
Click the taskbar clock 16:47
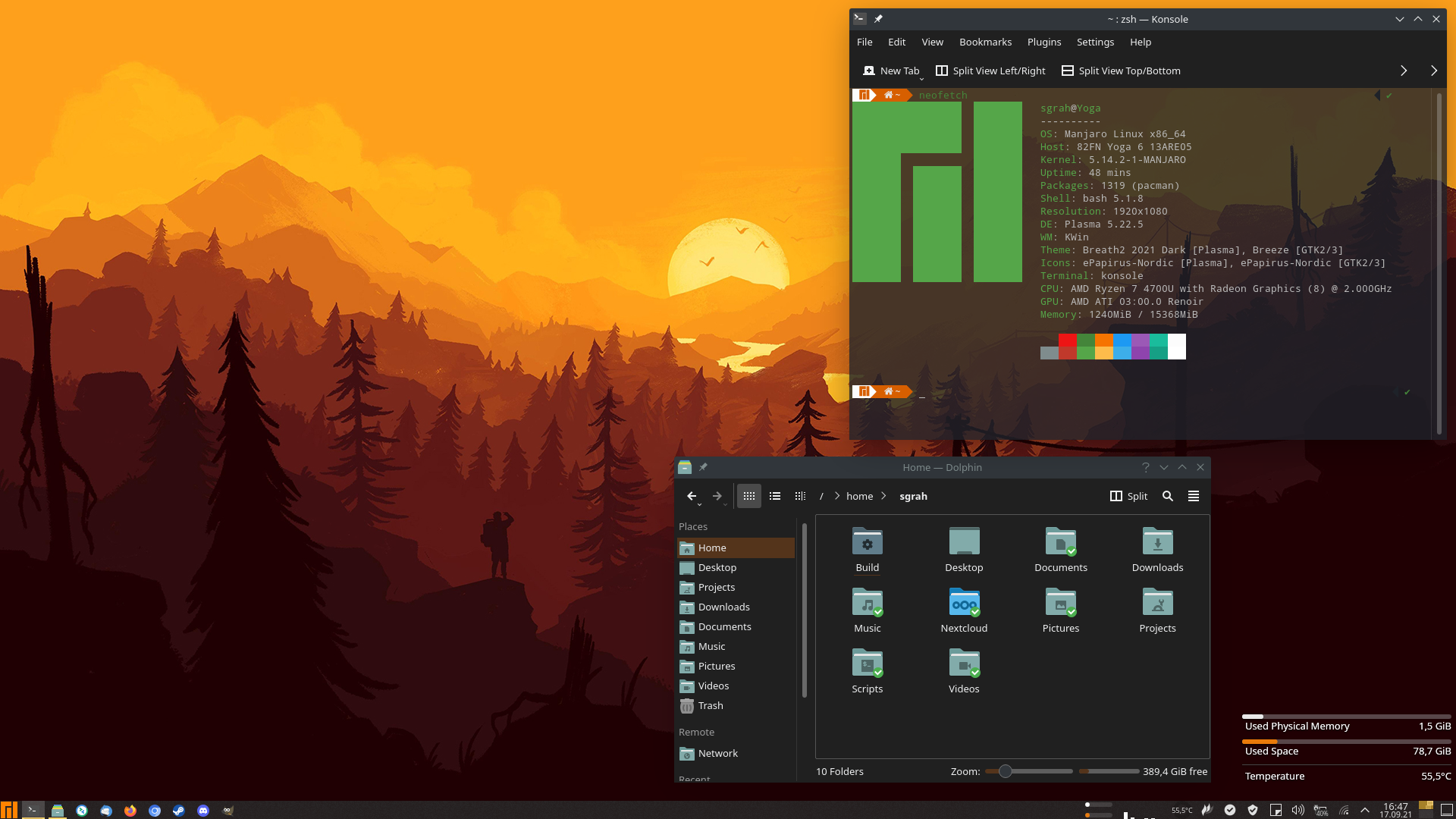click(1395, 806)
